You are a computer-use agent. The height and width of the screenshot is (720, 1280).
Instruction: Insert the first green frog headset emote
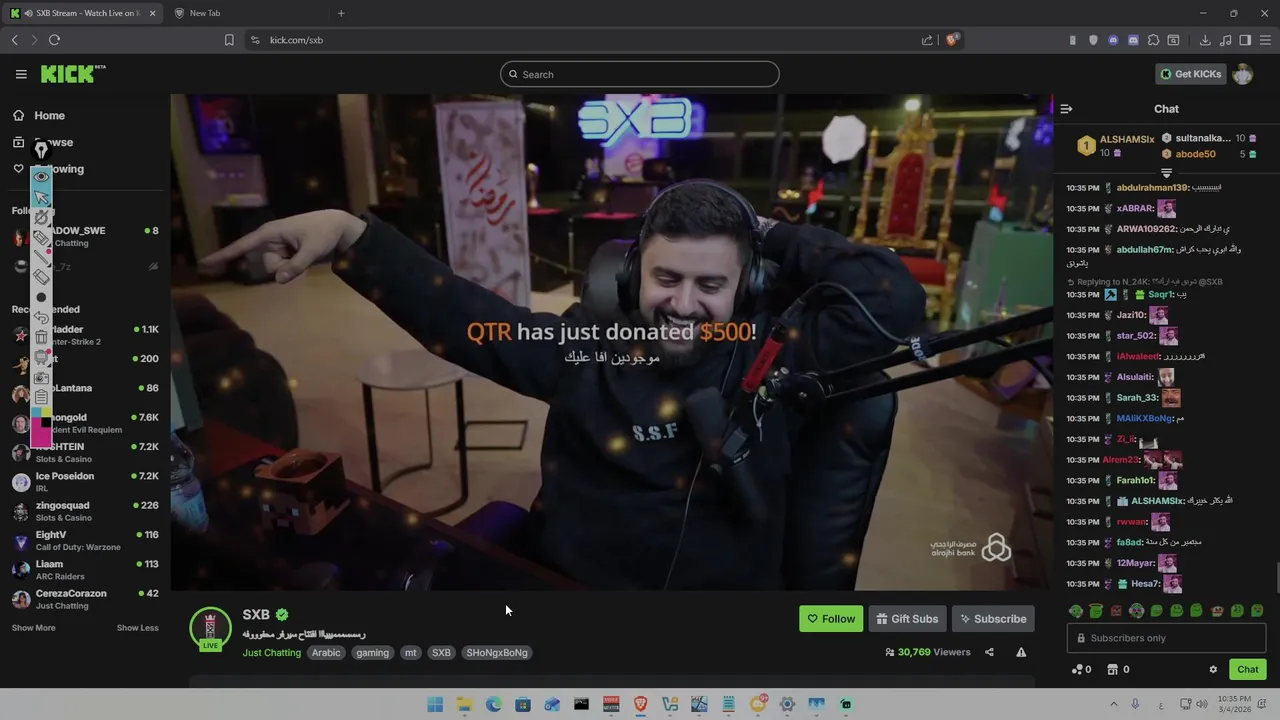1076,610
